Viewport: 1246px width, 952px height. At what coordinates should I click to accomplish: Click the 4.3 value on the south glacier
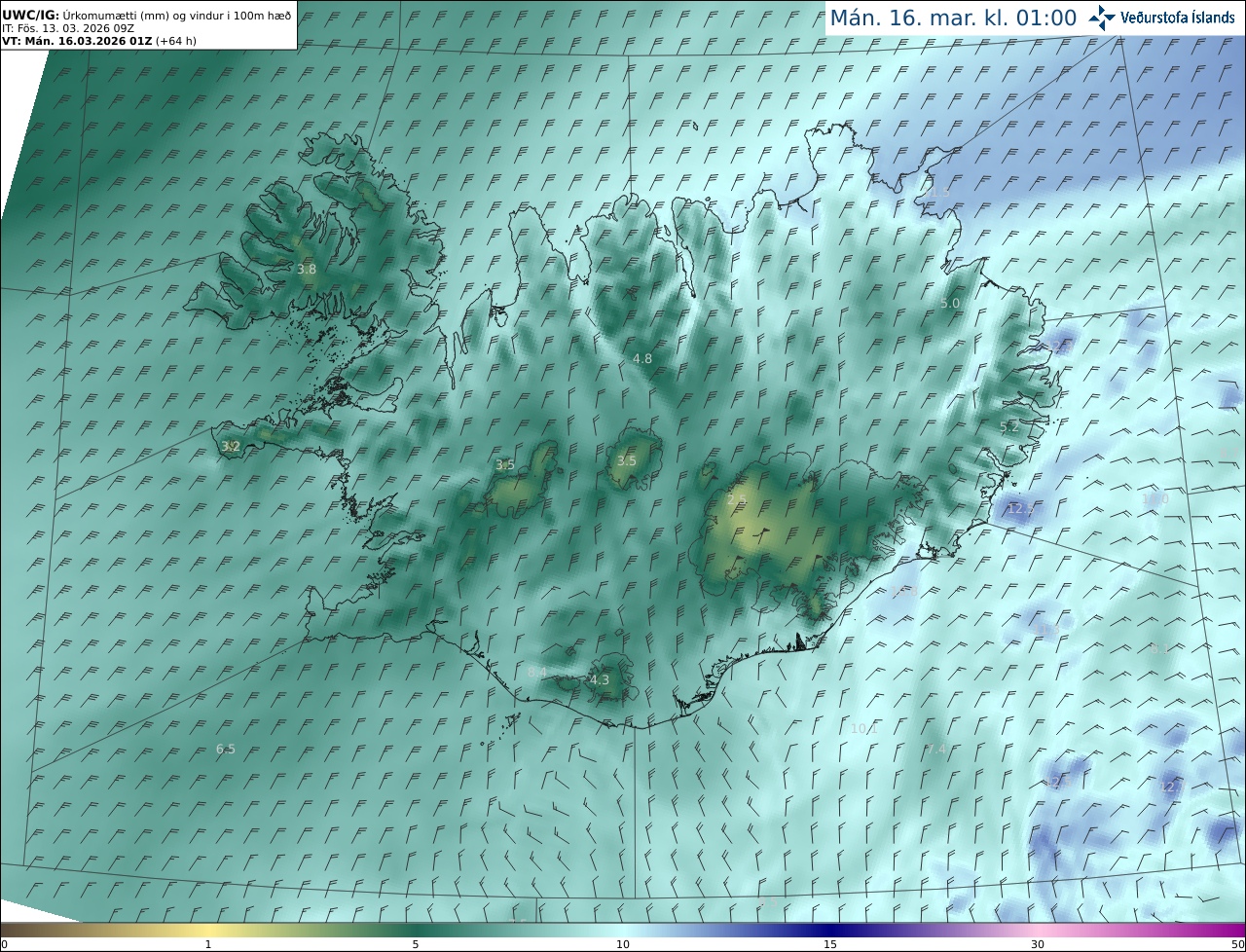click(600, 679)
